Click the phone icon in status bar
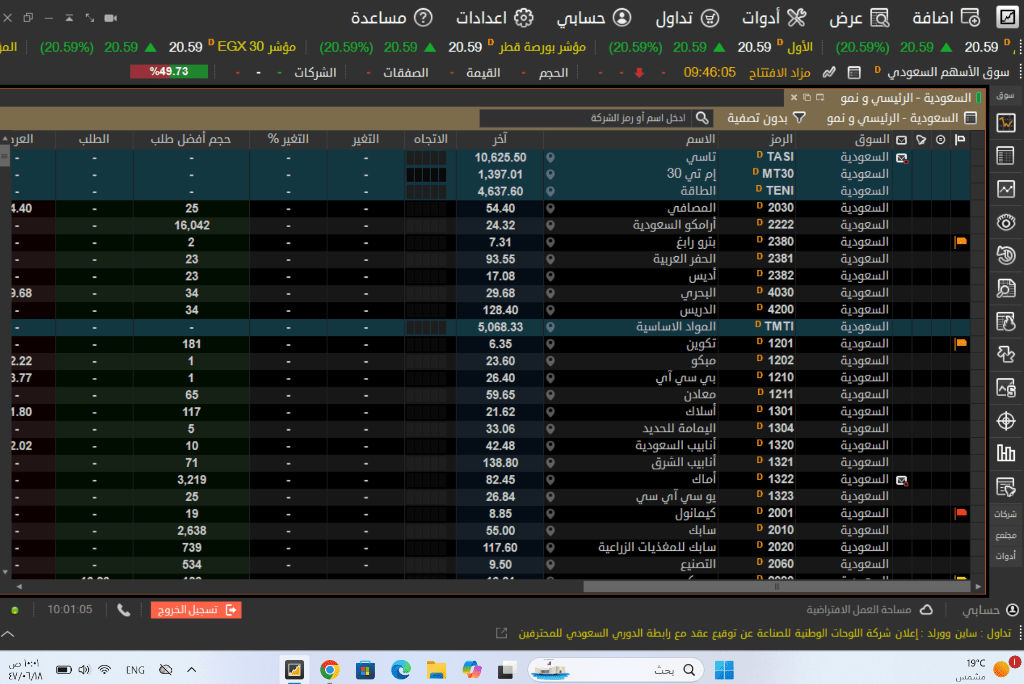The image size is (1024, 684). (x=123, y=609)
